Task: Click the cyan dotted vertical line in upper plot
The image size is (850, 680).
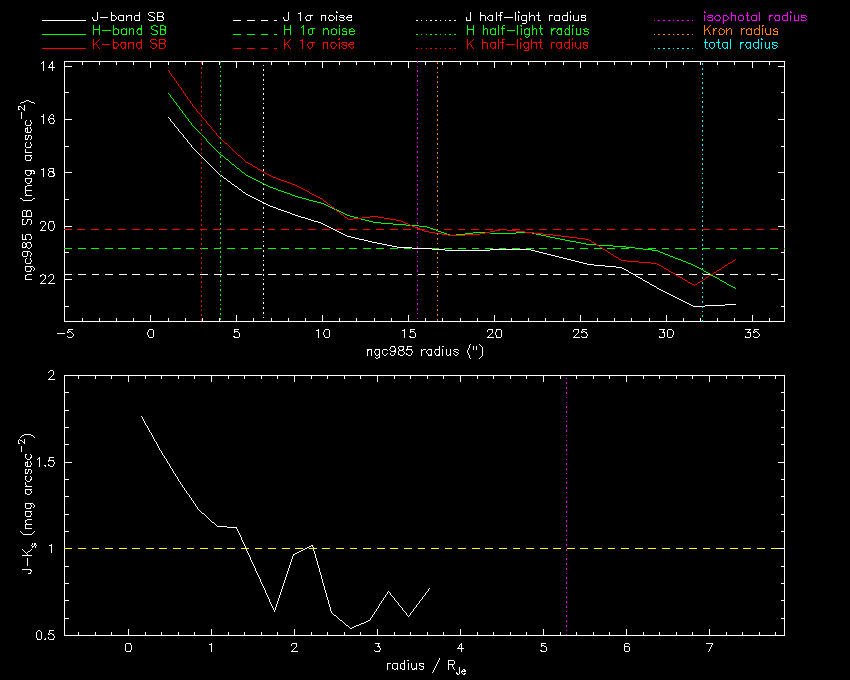Action: pos(702,150)
